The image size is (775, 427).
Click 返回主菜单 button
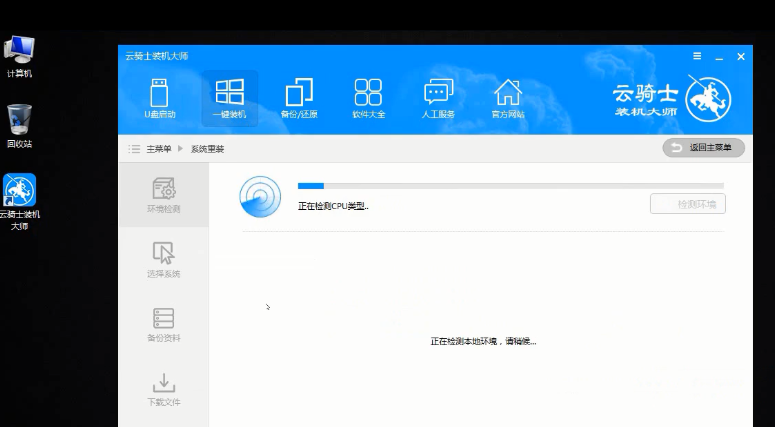(703, 148)
